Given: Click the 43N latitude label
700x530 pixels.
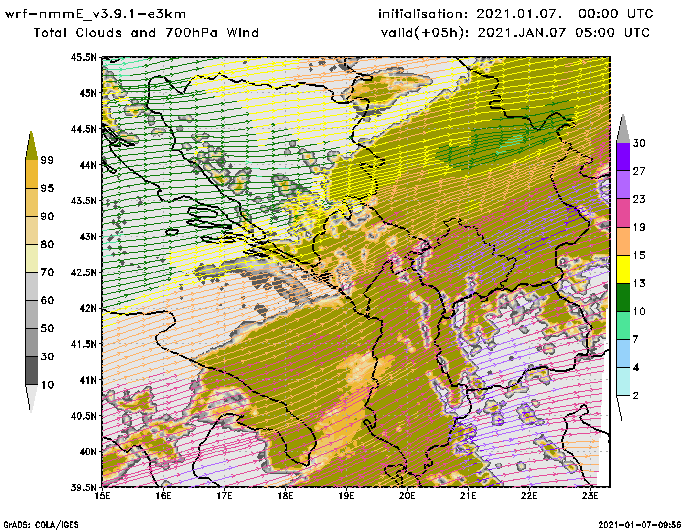Looking at the screenshot, I should 88,236.
